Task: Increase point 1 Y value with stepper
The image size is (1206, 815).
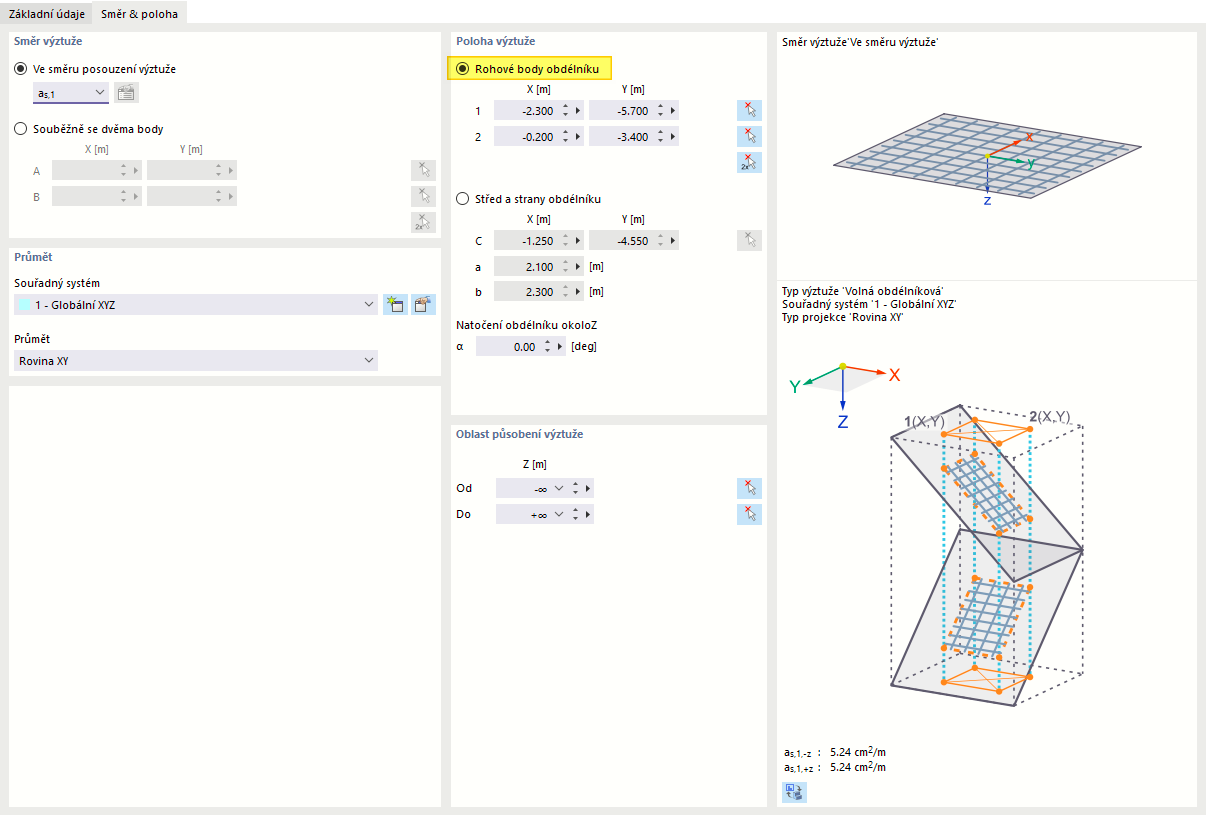Action: tap(660, 107)
